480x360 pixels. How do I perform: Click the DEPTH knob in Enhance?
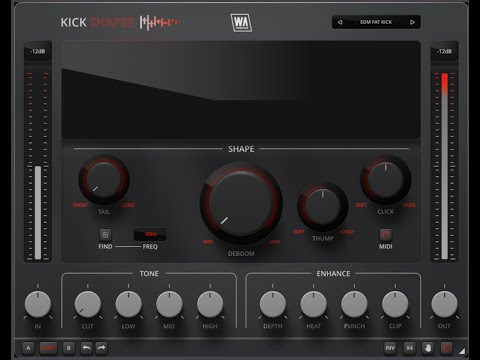click(x=273, y=304)
